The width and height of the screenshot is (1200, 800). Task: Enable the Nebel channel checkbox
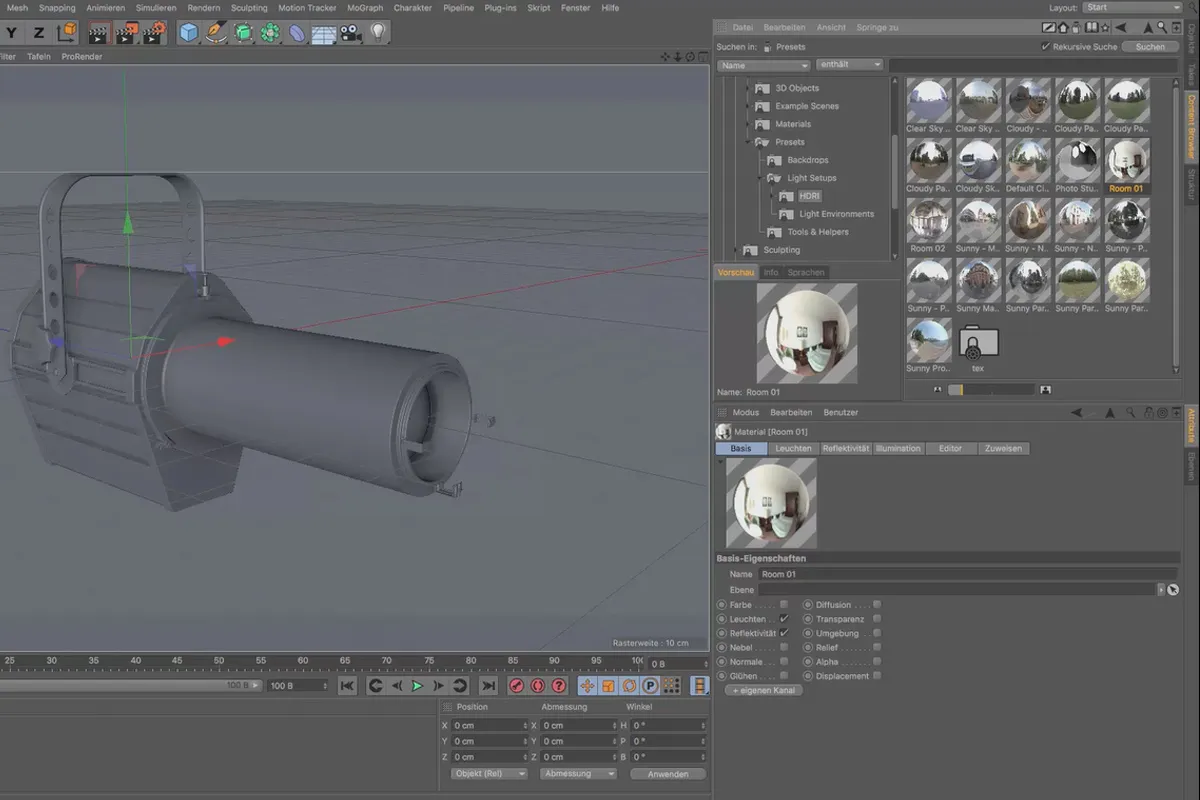click(x=784, y=647)
